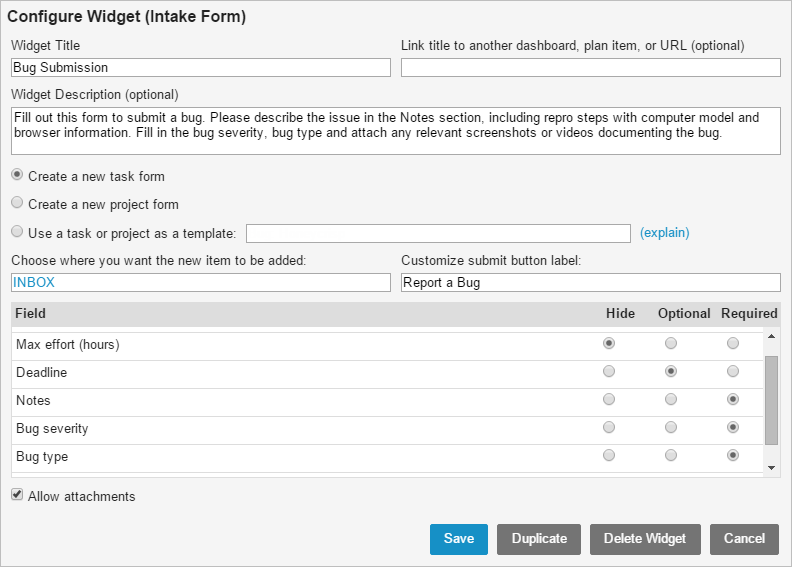Click the Save button
The image size is (792, 567).
(458, 539)
